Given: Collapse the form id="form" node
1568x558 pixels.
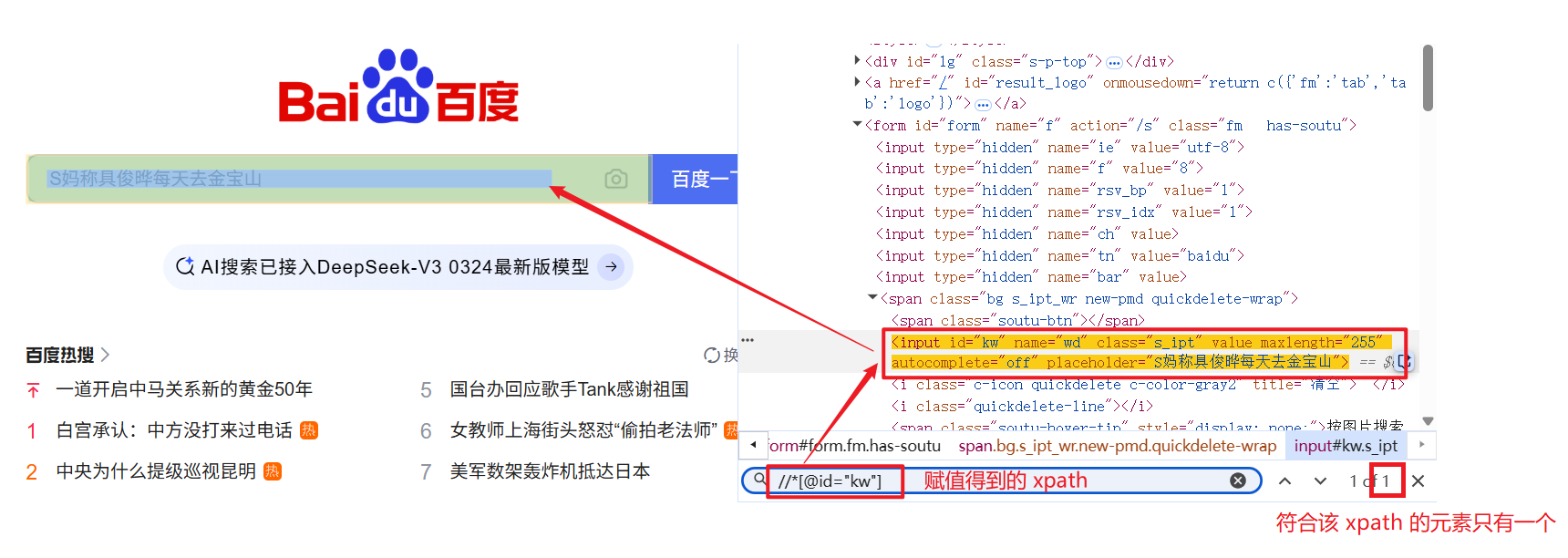Looking at the screenshot, I should click(x=858, y=124).
